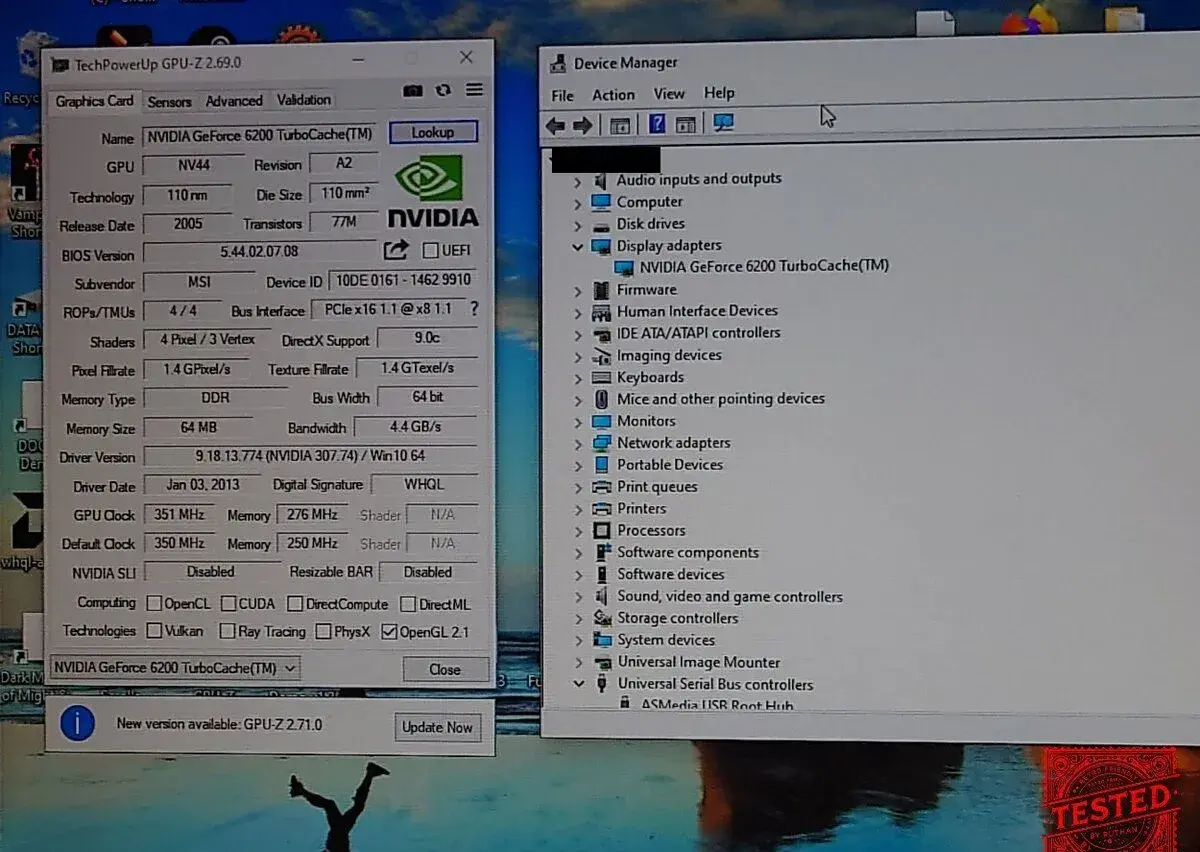
Task: Click the Update Now button
Action: (x=437, y=727)
